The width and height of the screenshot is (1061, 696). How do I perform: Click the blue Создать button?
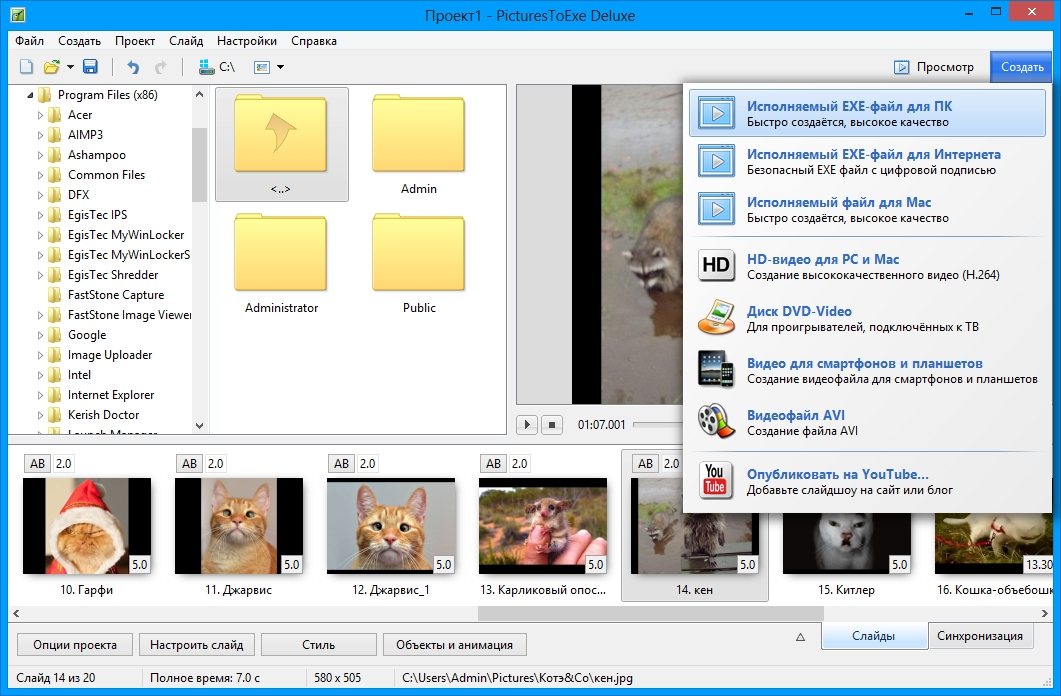coord(1022,67)
